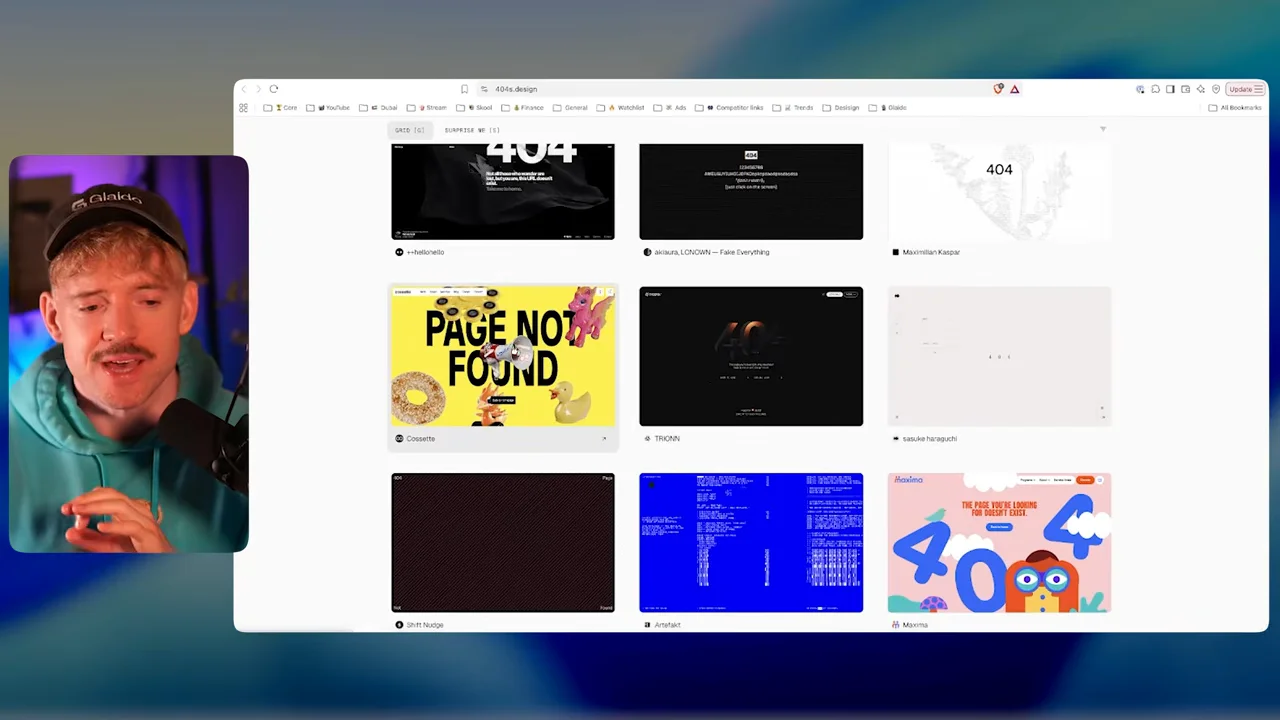Open the pink Maxima 404 thumbnail
The height and width of the screenshot is (720, 1280).
click(x=999, y=542)
